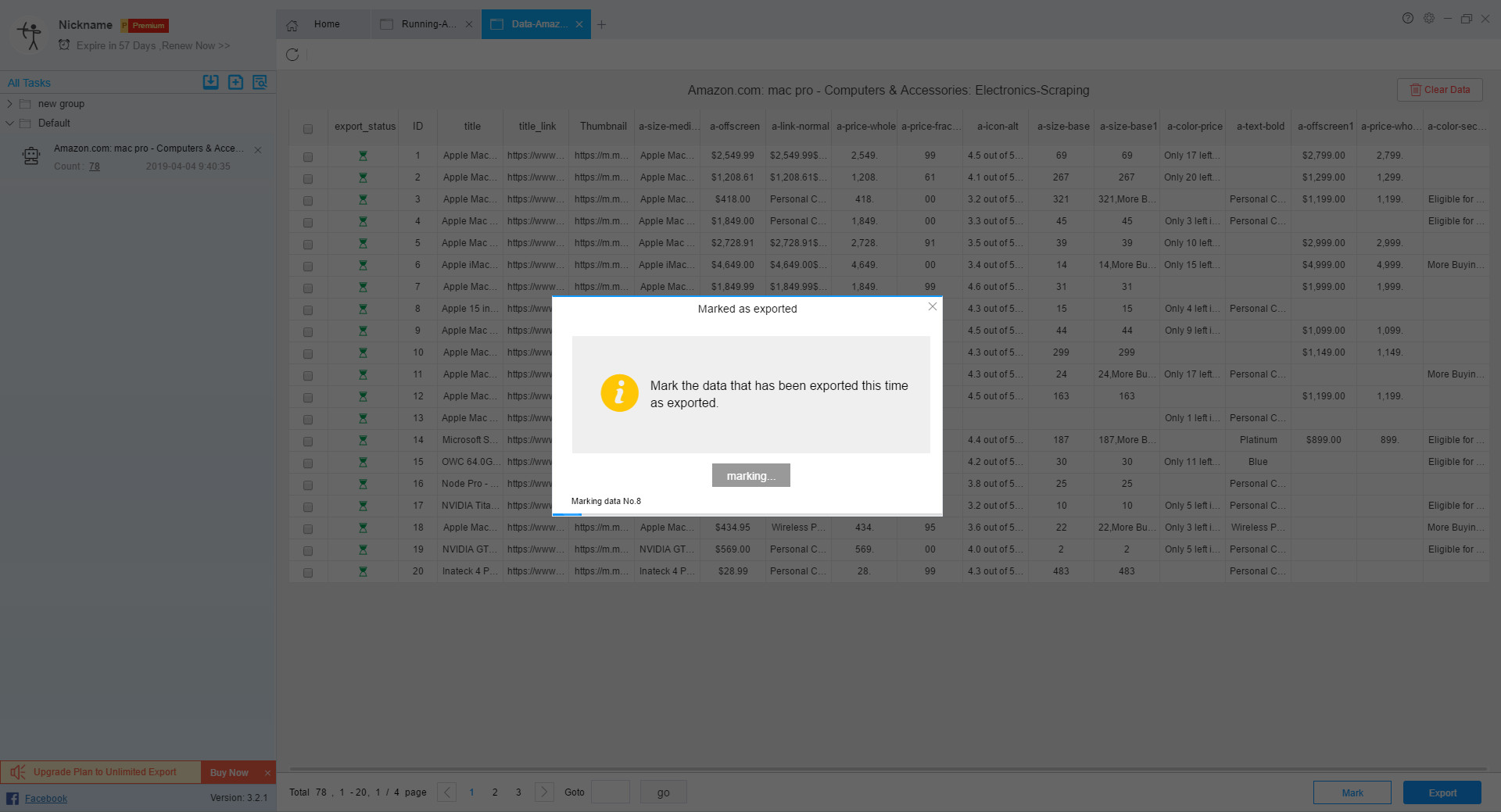Check the checkbox for row ID 20
This screenshot has width=1501, height=812.
[x=308, y=573]
